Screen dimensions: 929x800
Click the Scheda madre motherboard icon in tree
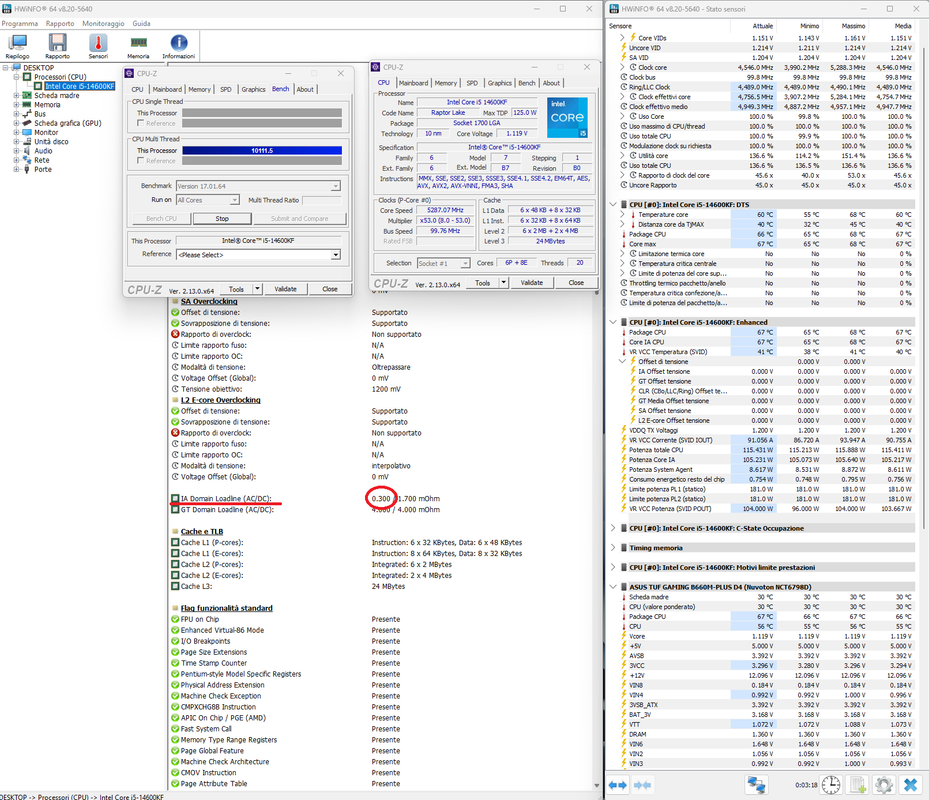point(27,95)
